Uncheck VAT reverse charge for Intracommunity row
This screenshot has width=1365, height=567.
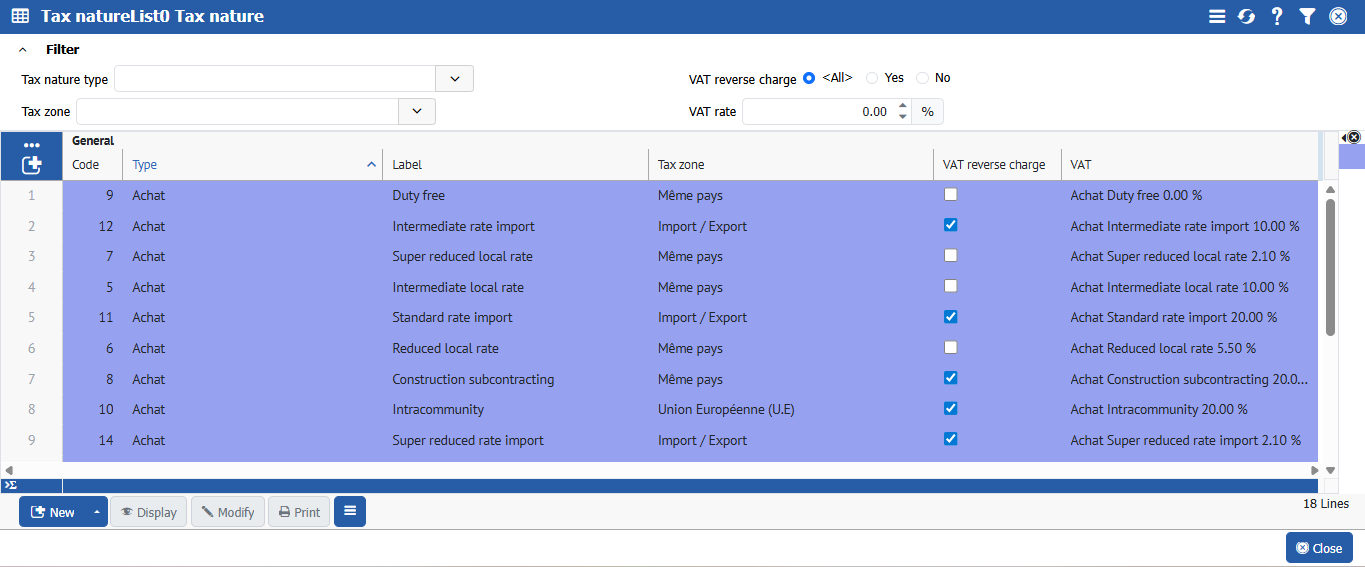[951, 409]
